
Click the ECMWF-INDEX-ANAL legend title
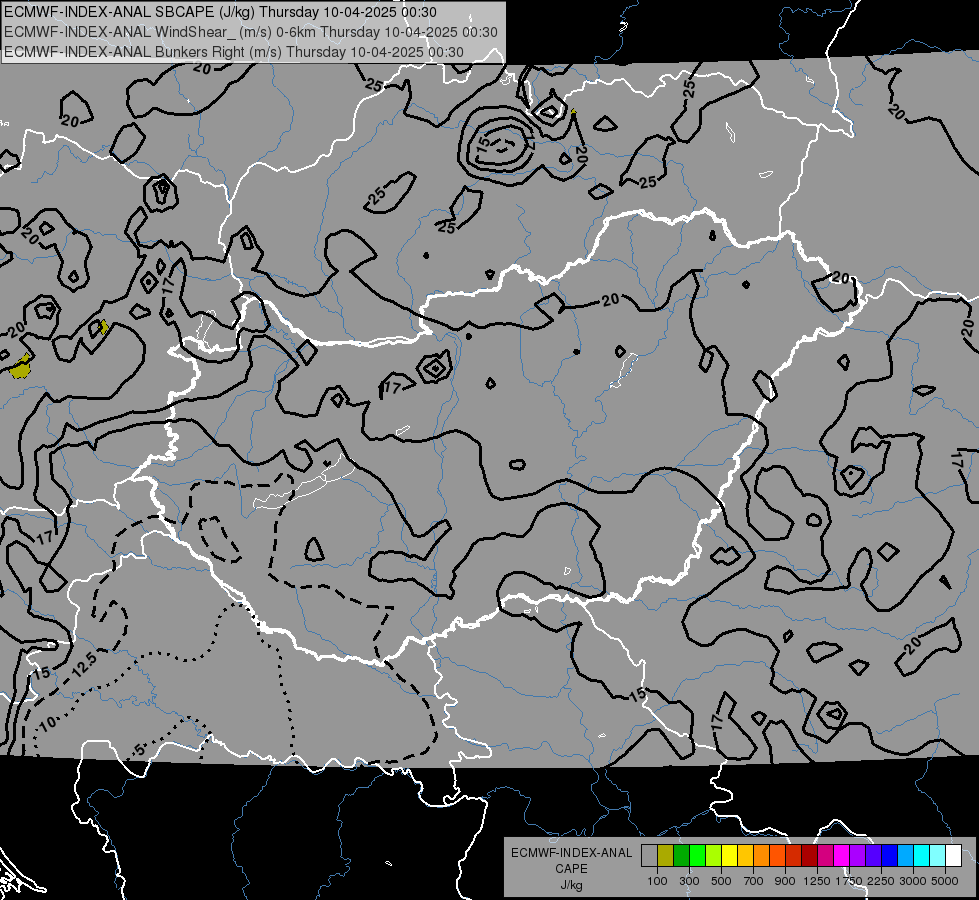tap(571, 853)
